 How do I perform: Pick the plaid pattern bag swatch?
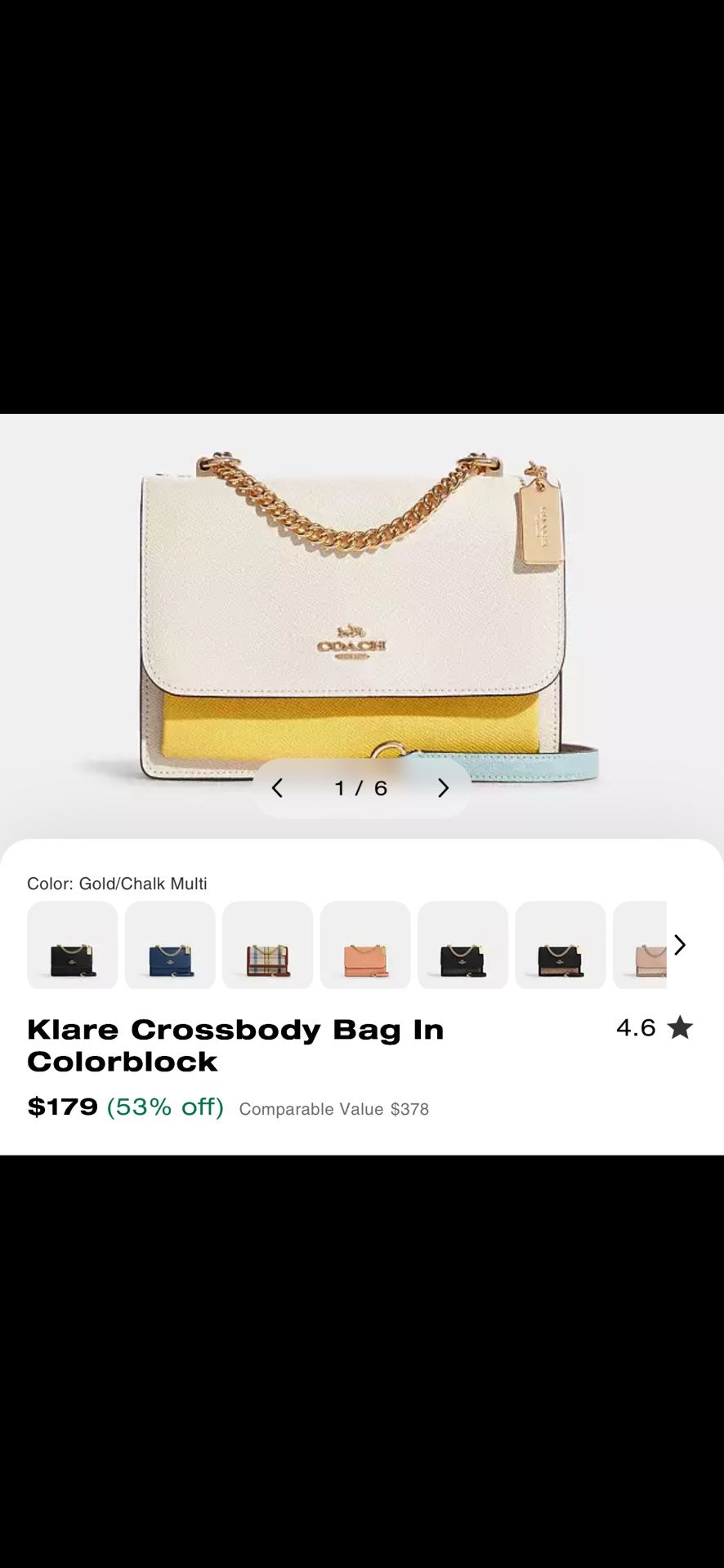(268, 945)
